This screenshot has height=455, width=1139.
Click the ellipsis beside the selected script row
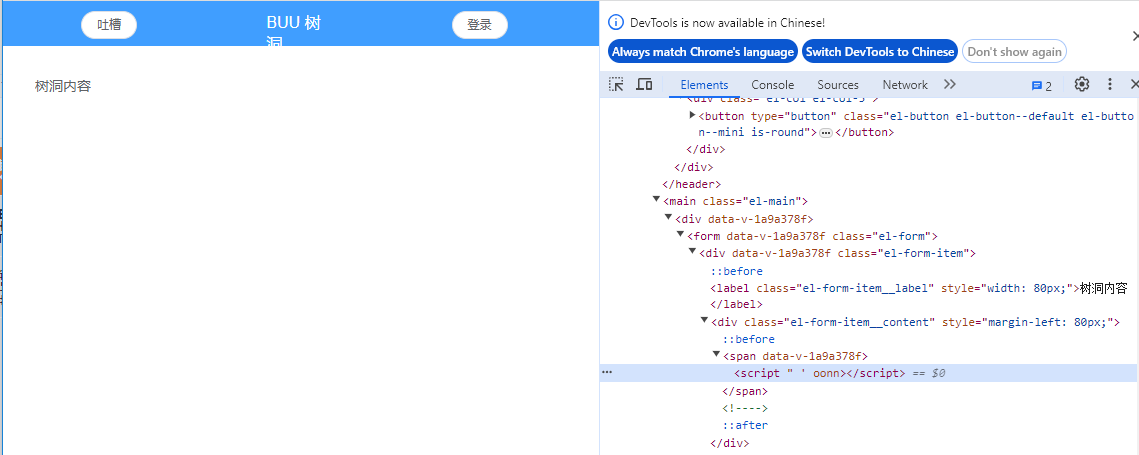click(x=607, y=373)
